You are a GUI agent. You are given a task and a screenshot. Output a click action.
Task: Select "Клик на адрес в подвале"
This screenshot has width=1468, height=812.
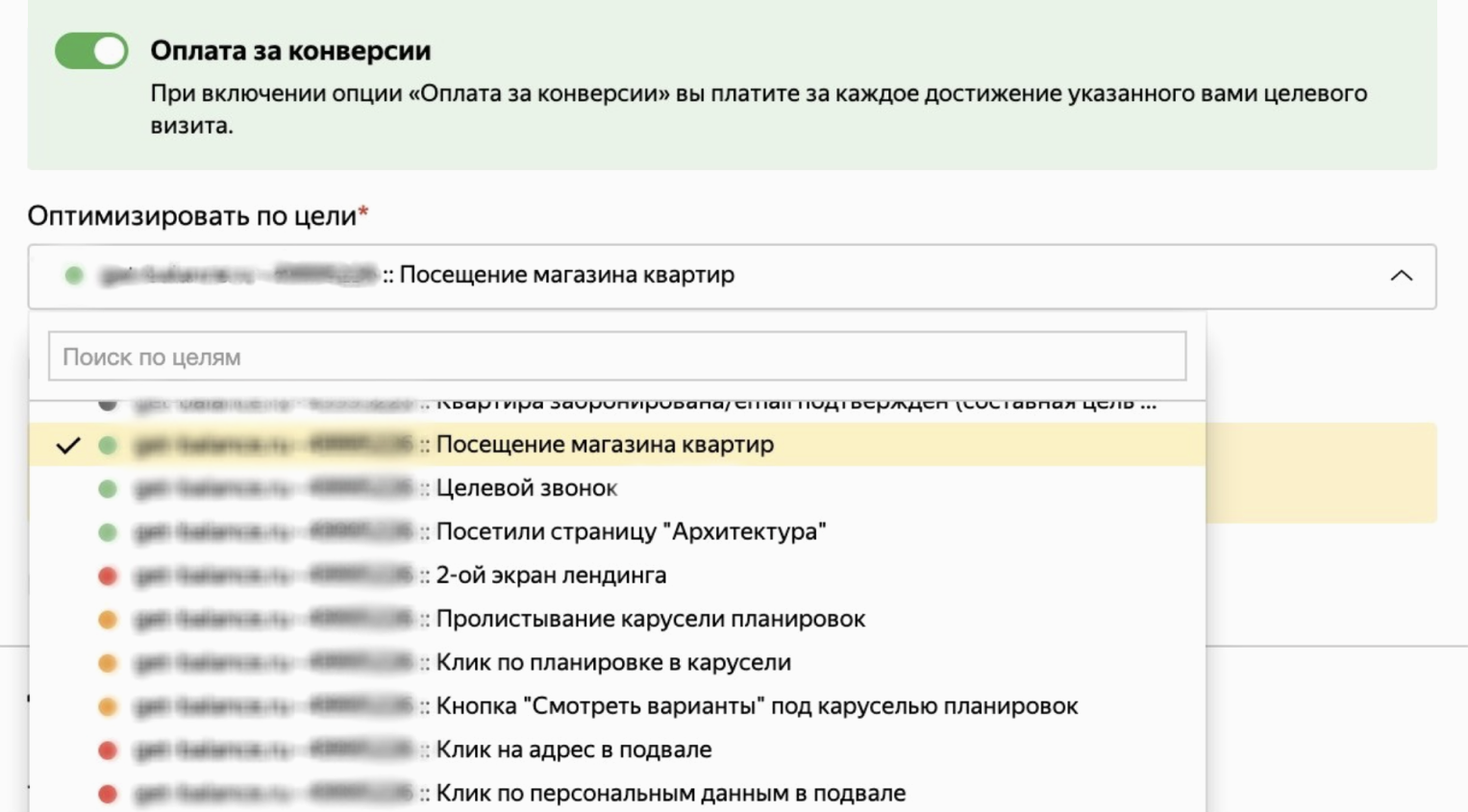pyautogui.click(x=573, y=750)
